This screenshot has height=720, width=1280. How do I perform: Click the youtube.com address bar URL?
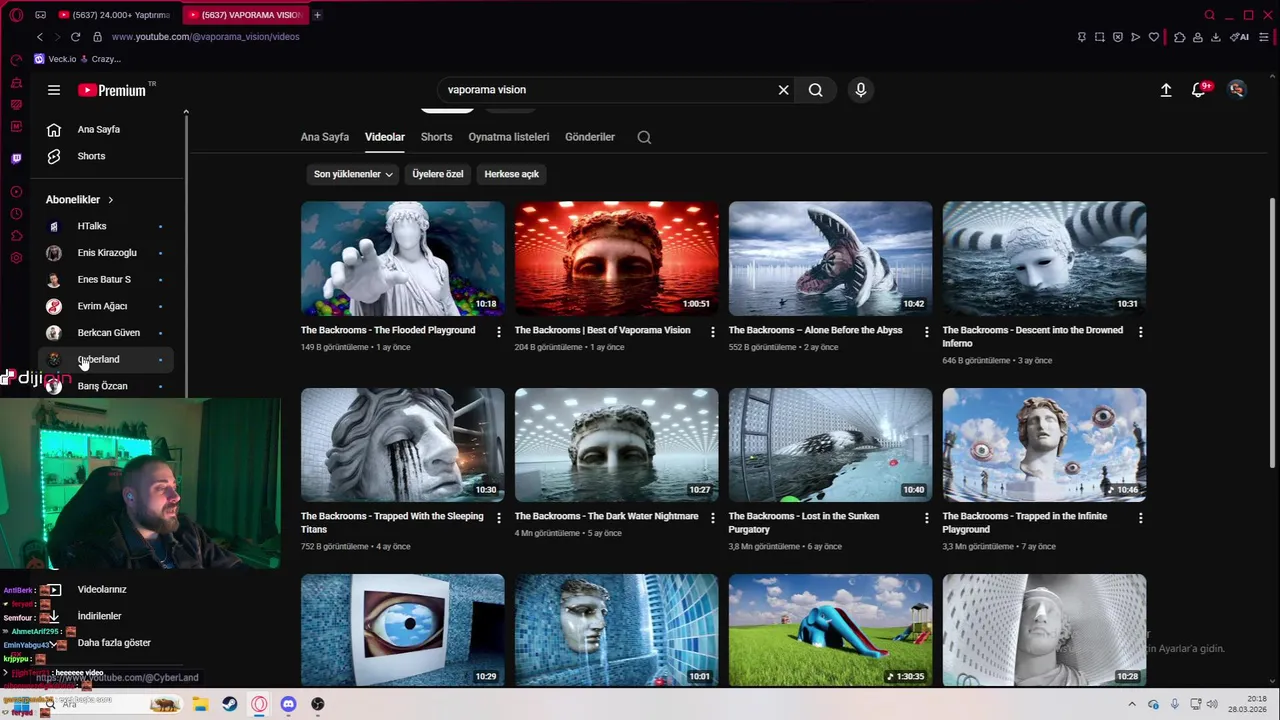205,37
